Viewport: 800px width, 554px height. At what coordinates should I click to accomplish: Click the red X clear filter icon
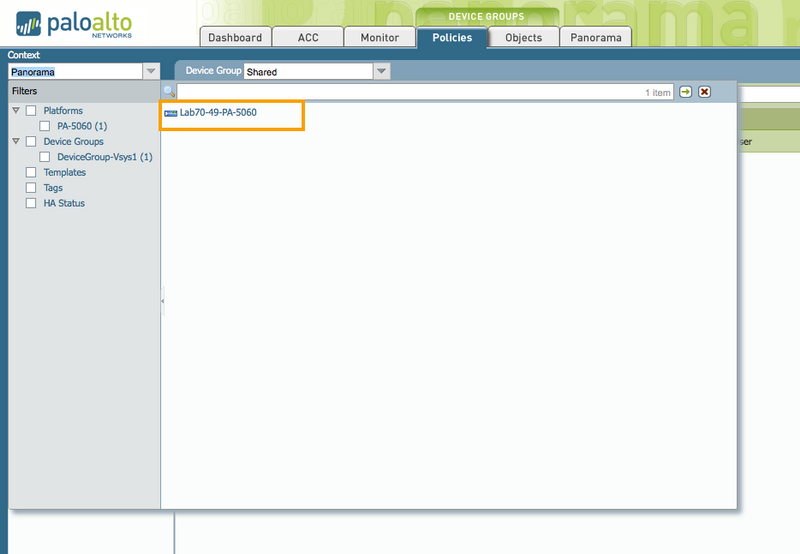[x=705, y=92]
